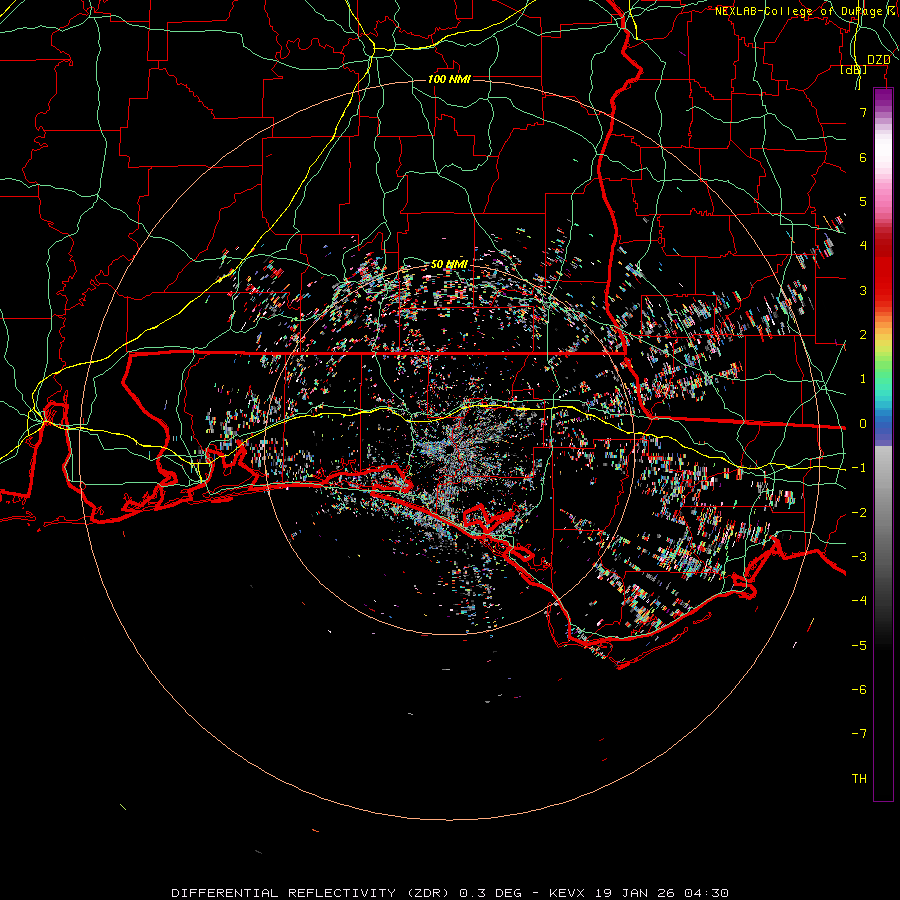
Task: Click the [dB] units label
Action: pos(854,70)
